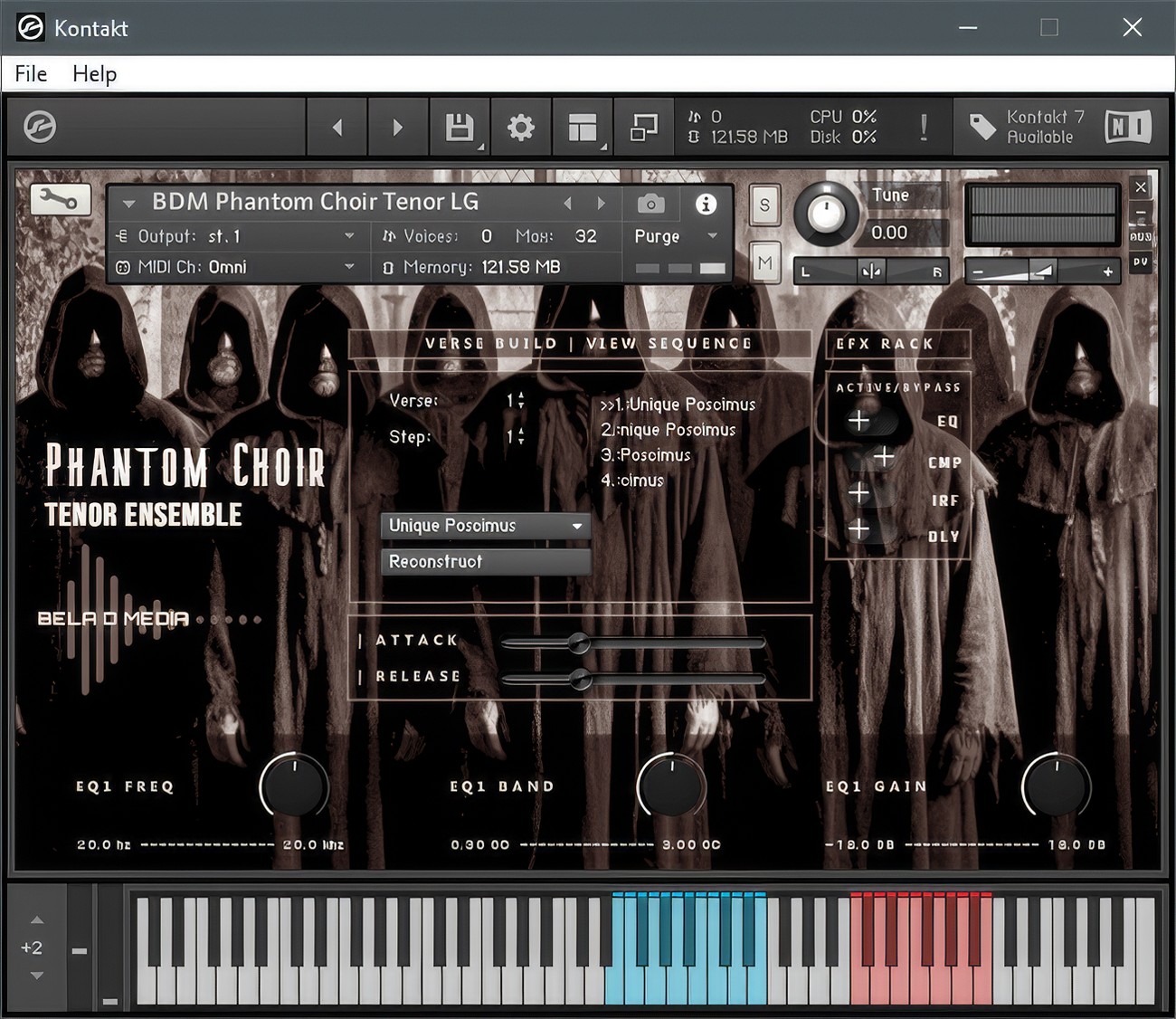The image size is (1176, 1019).
Task: Shift keyboard octave up arrow
Action: point(36,919)
